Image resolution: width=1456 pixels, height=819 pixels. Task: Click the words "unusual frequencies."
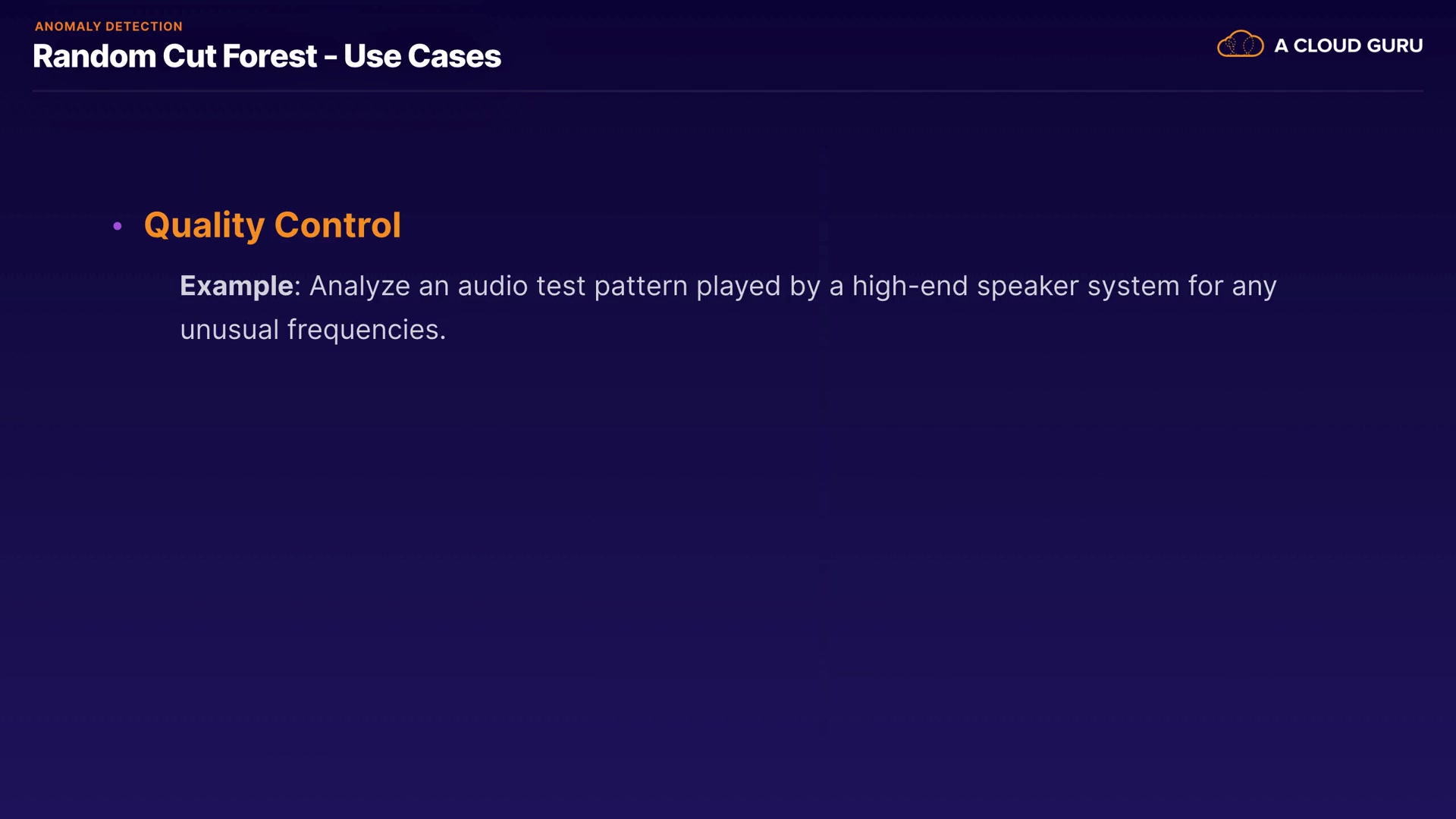coord(312,330)
